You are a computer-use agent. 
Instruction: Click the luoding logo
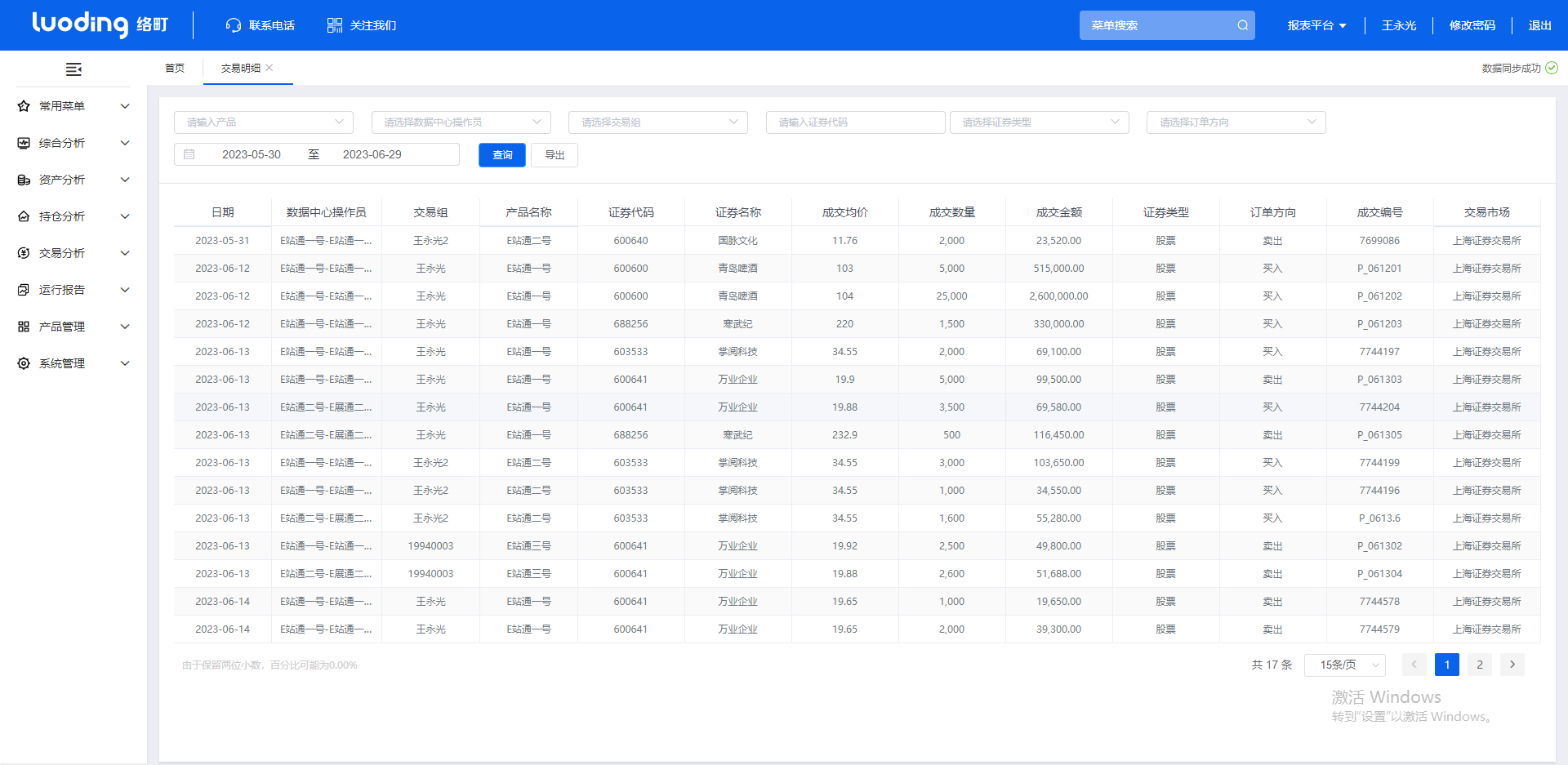point(100,24)
